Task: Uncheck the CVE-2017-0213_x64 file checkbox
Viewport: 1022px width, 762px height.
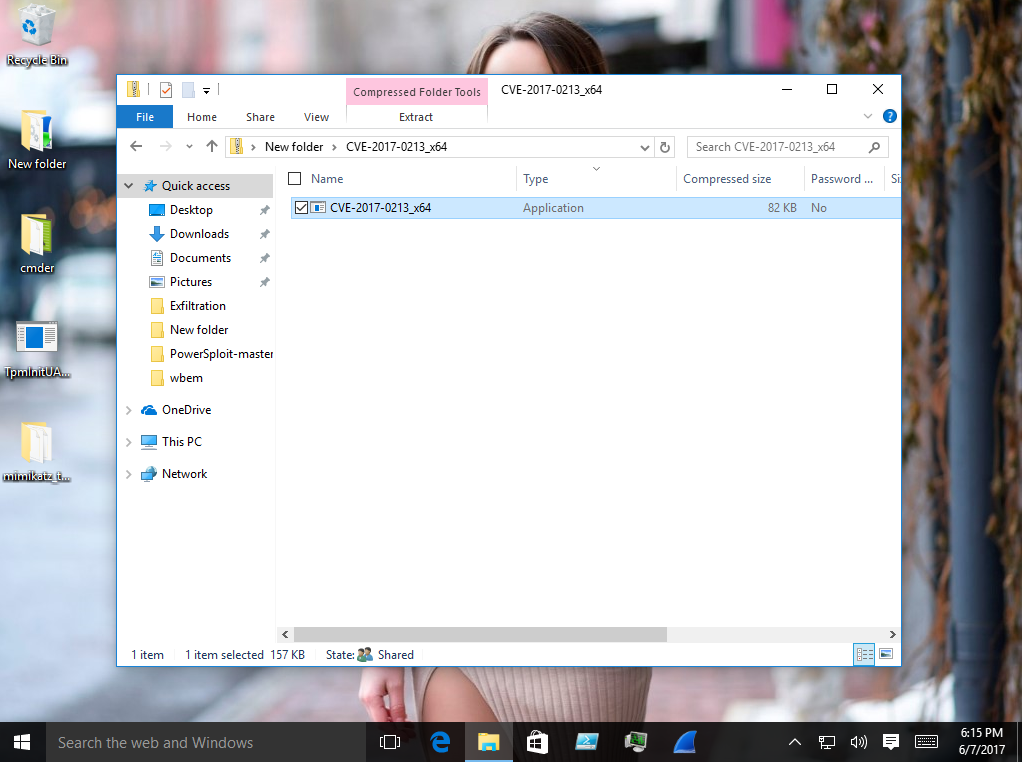Action: pyautogui.click(x=301, y=208)
